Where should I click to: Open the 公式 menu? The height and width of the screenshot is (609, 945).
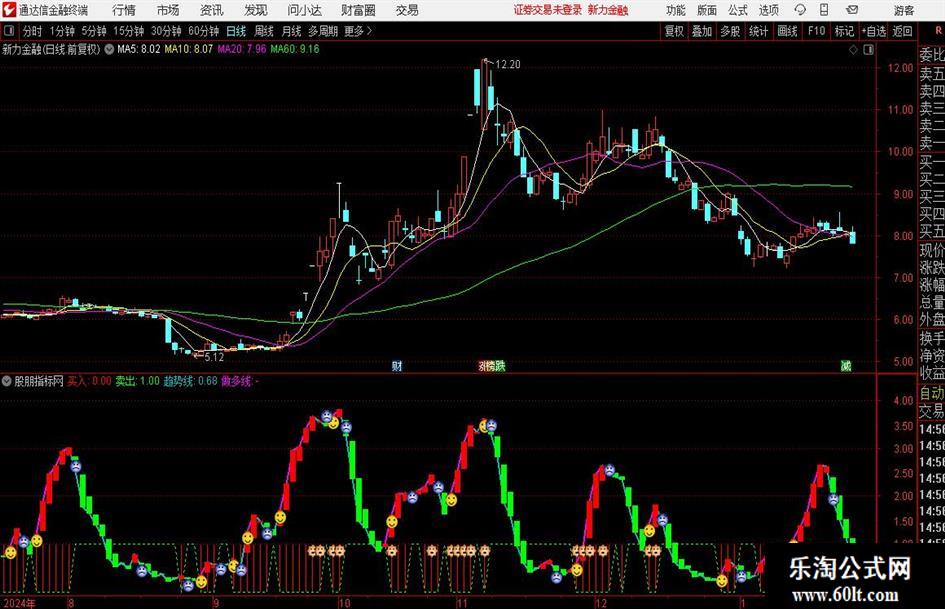[738, 10]
